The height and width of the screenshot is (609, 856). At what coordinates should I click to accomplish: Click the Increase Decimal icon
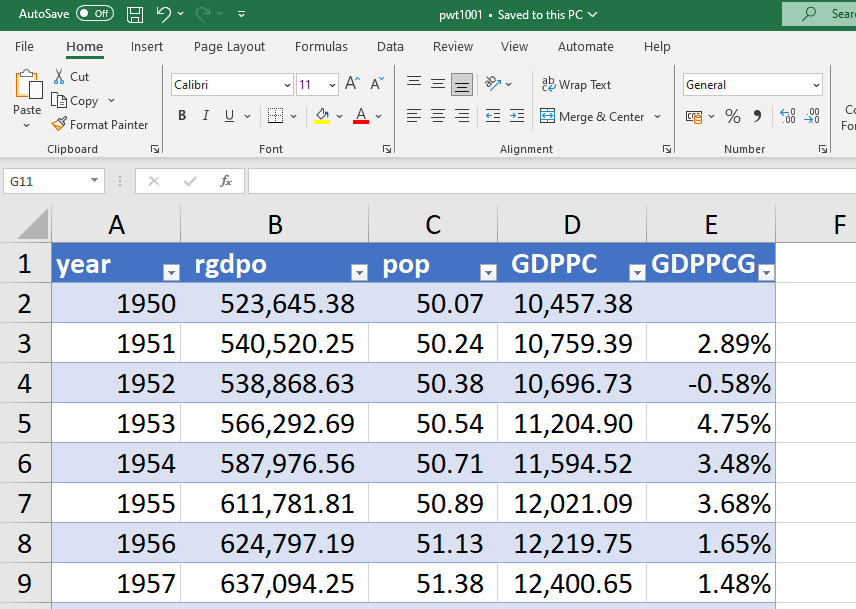click(786, 117)
